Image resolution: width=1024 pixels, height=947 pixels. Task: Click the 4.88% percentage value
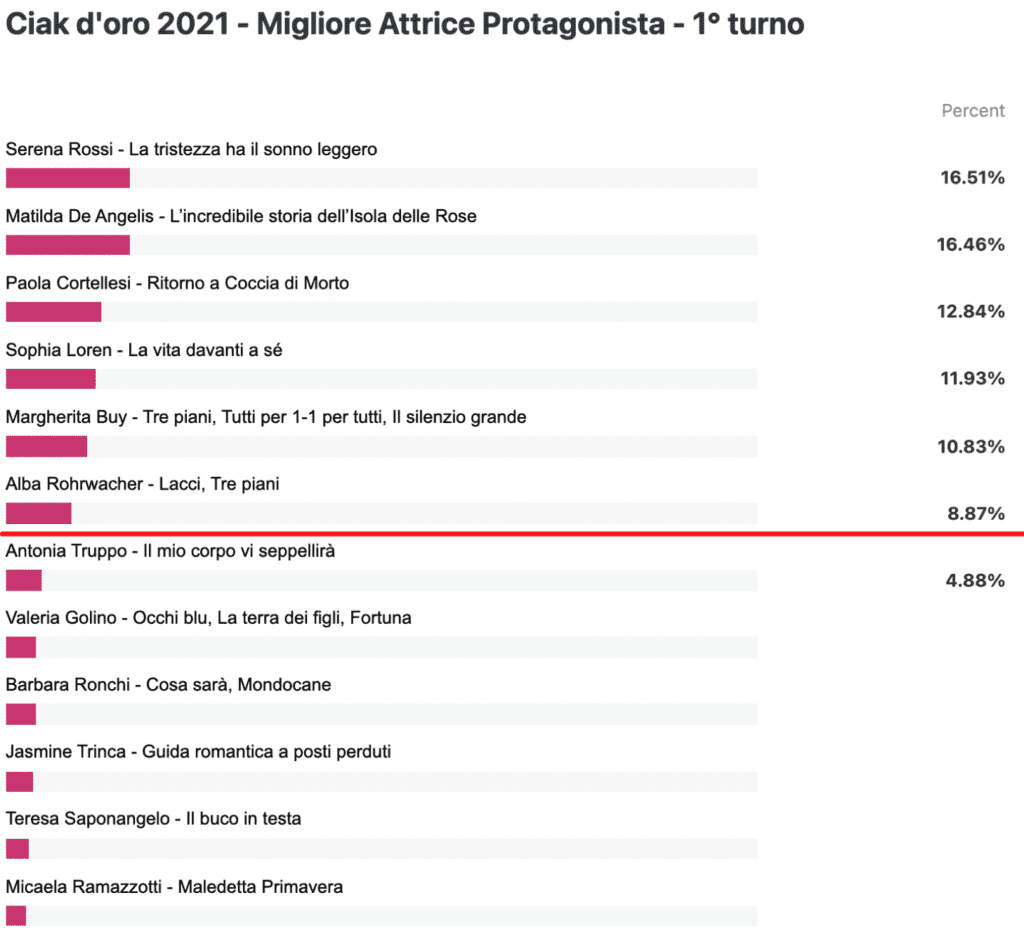(x=975, y=581)
